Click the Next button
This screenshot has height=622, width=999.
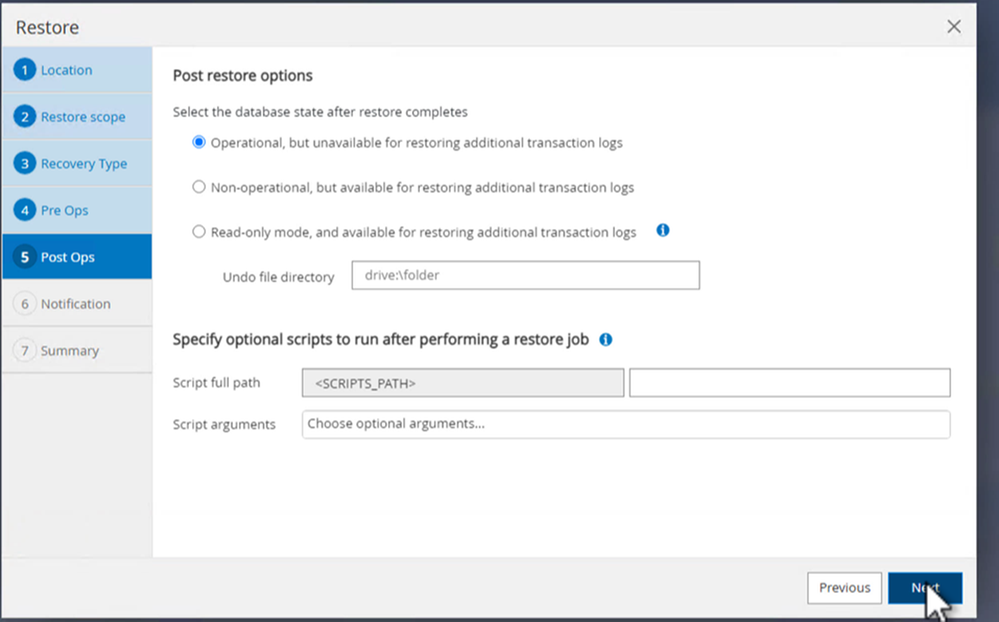pyautogui.click(x=925, y=588)
